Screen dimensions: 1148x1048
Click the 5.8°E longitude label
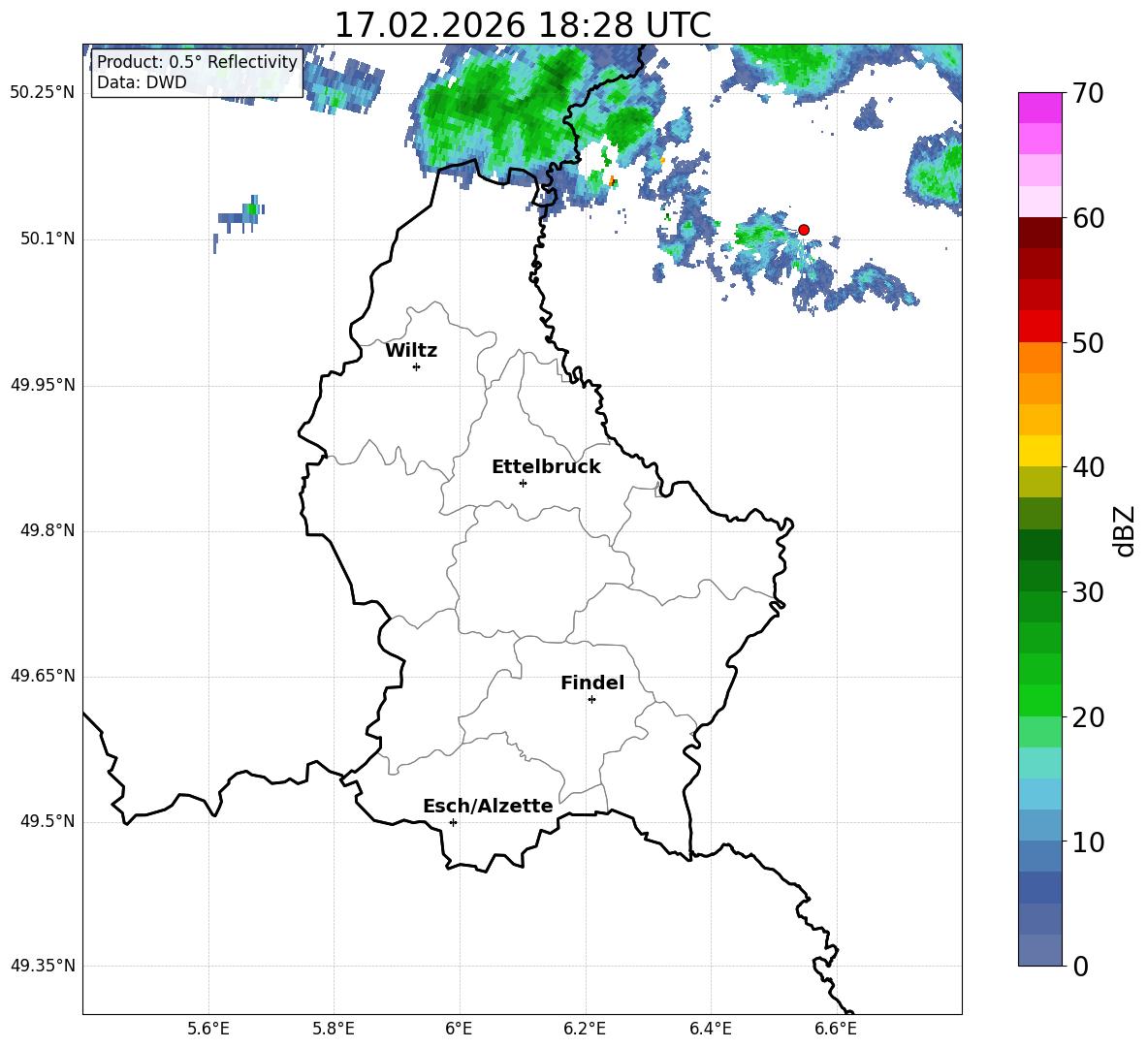tap(334, 1029)
